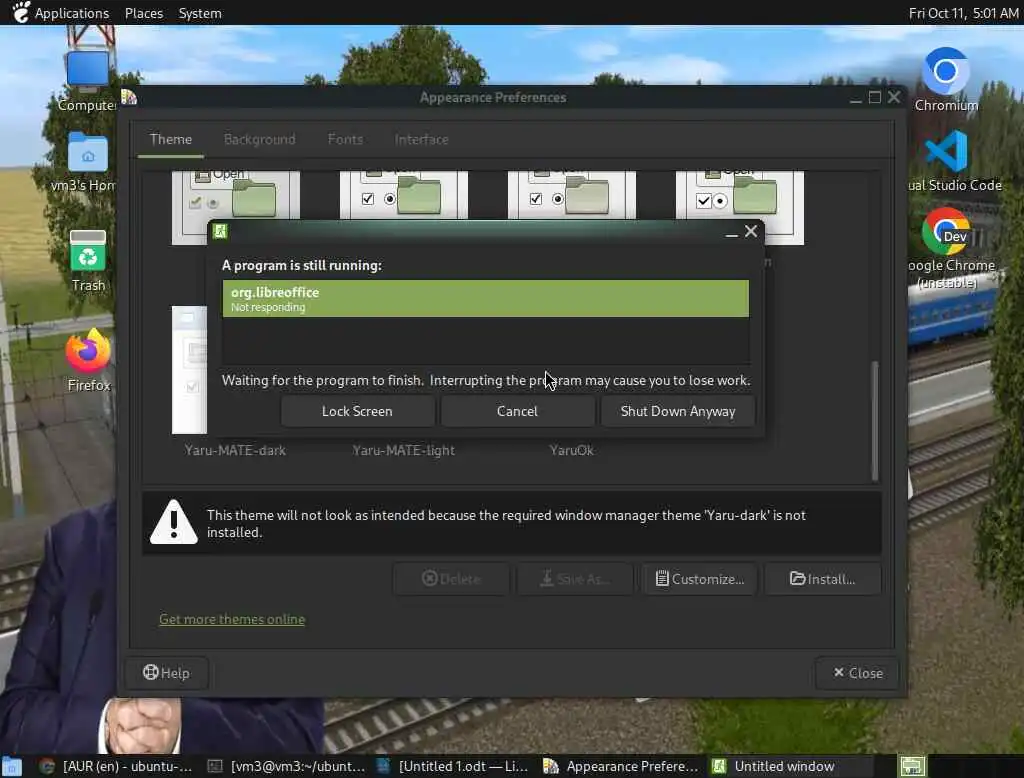Viewport: 1024px width, 778px height.
Task: Minimize the still-running program dialog
Action: coord(731,232)
